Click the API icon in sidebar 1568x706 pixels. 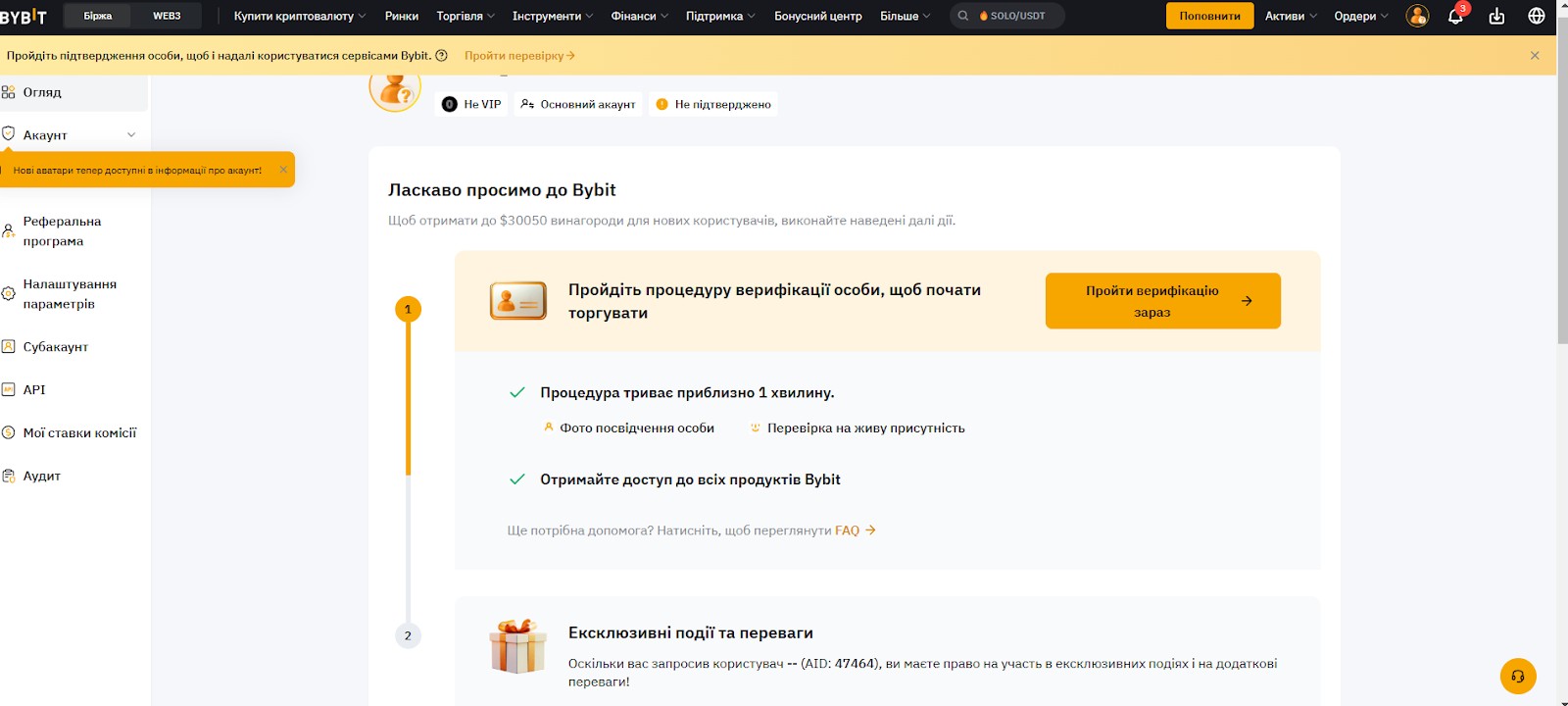8,389
